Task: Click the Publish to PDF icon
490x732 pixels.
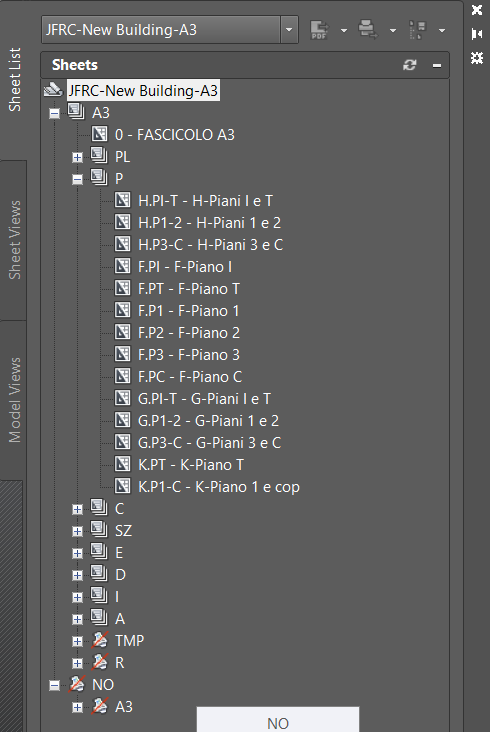Action: [x=319, y=30]
